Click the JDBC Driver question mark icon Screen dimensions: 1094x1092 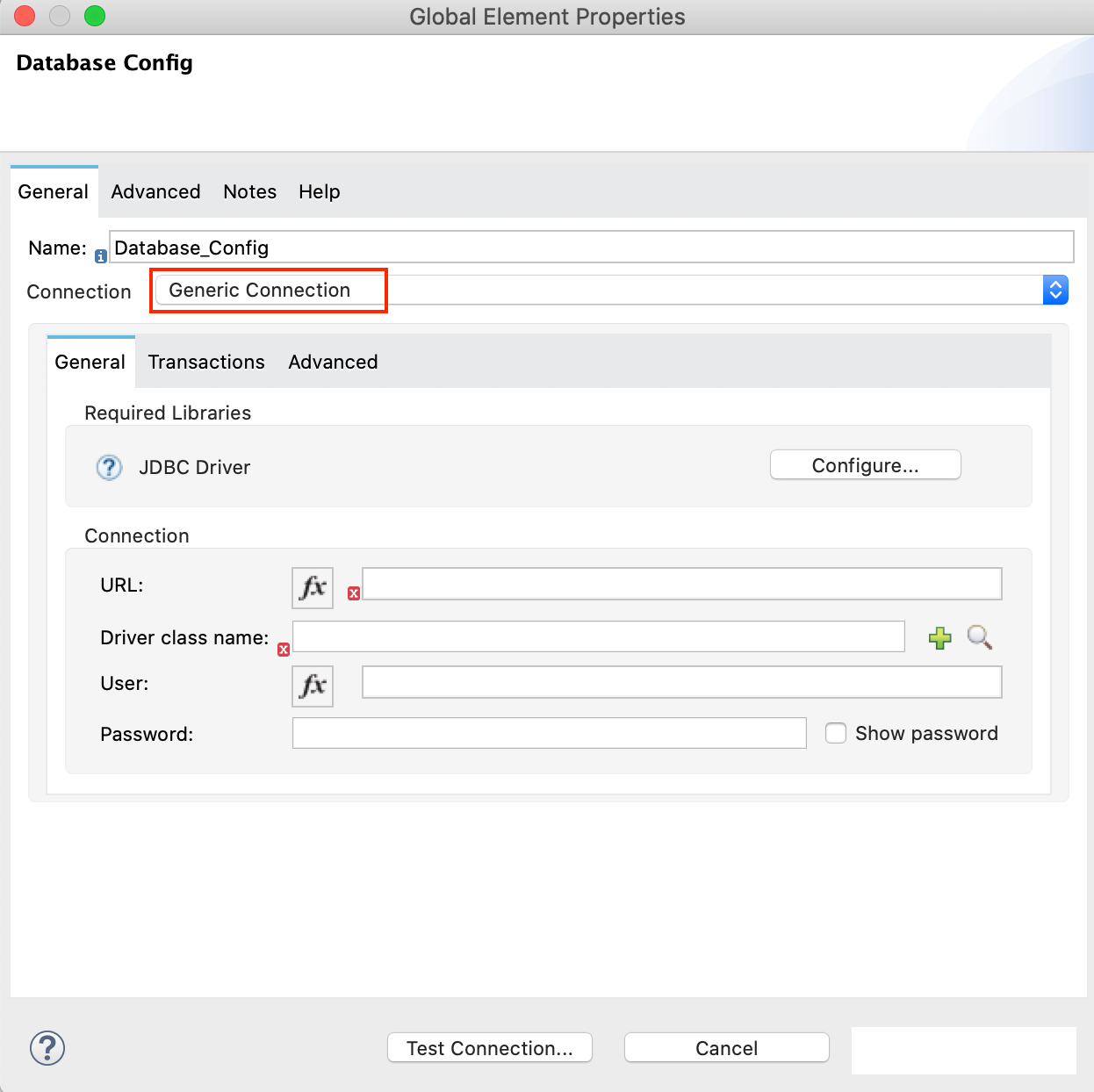coord(109,467)
